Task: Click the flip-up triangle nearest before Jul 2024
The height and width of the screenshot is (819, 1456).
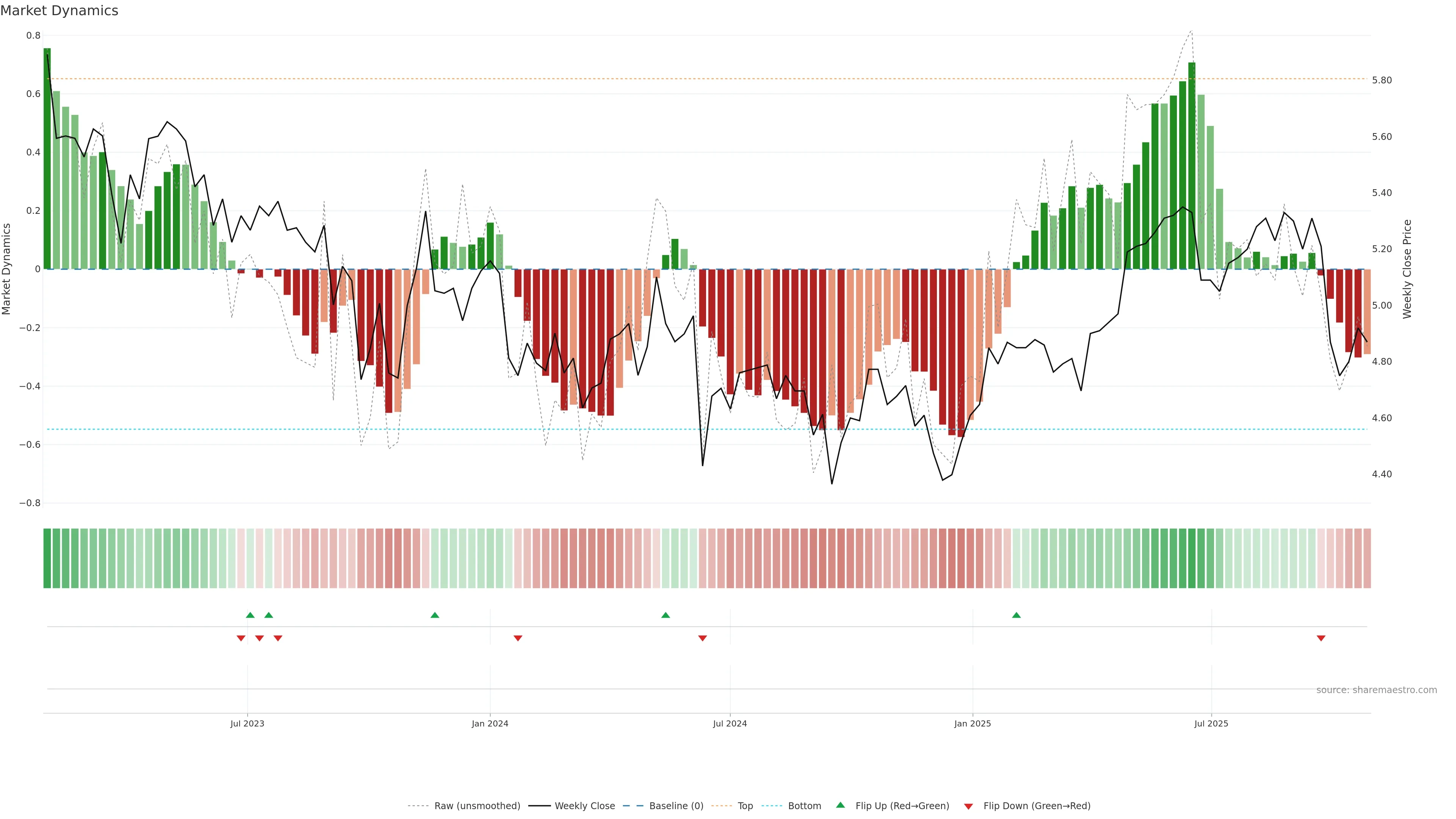Action: (665, 615)
